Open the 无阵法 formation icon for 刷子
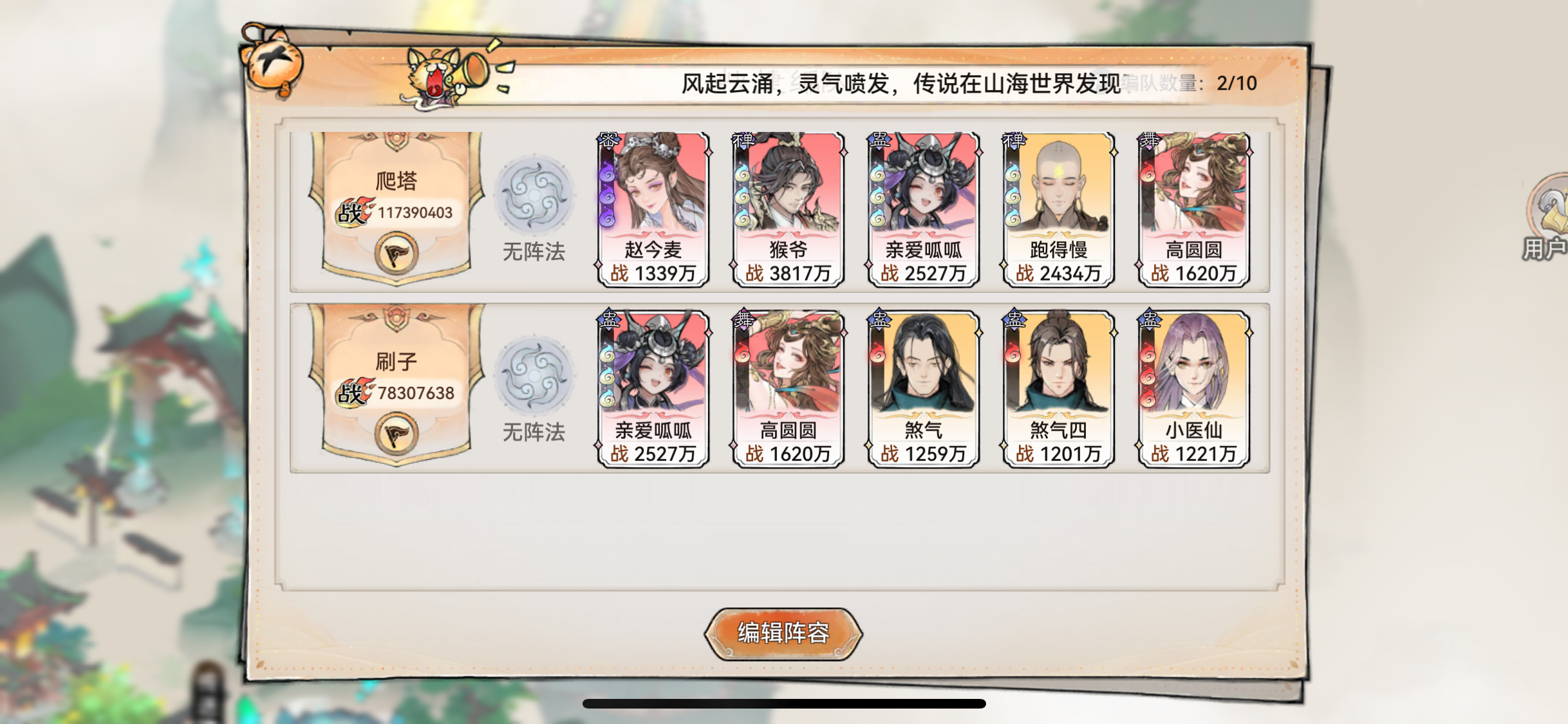 (x=534, y=376)
